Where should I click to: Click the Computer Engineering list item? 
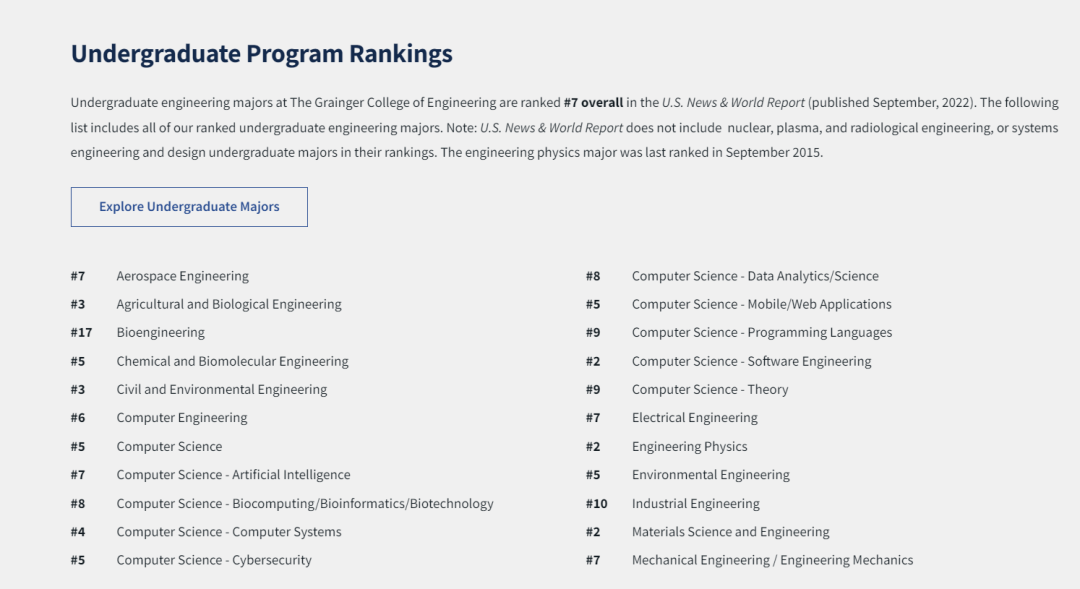click(x=181, y=418)
